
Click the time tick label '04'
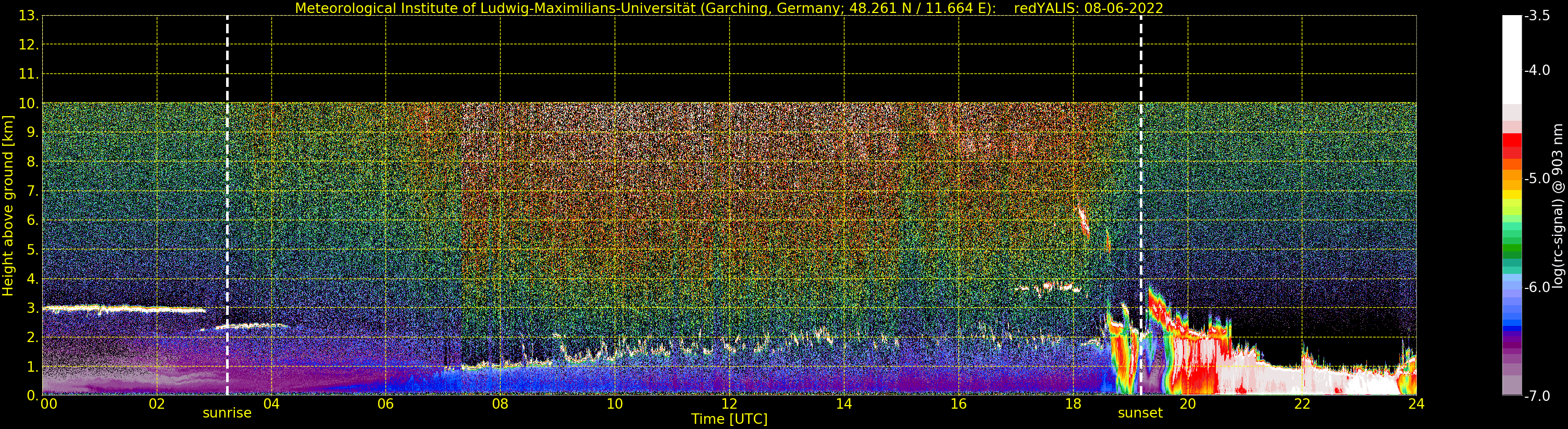(271, 404)
